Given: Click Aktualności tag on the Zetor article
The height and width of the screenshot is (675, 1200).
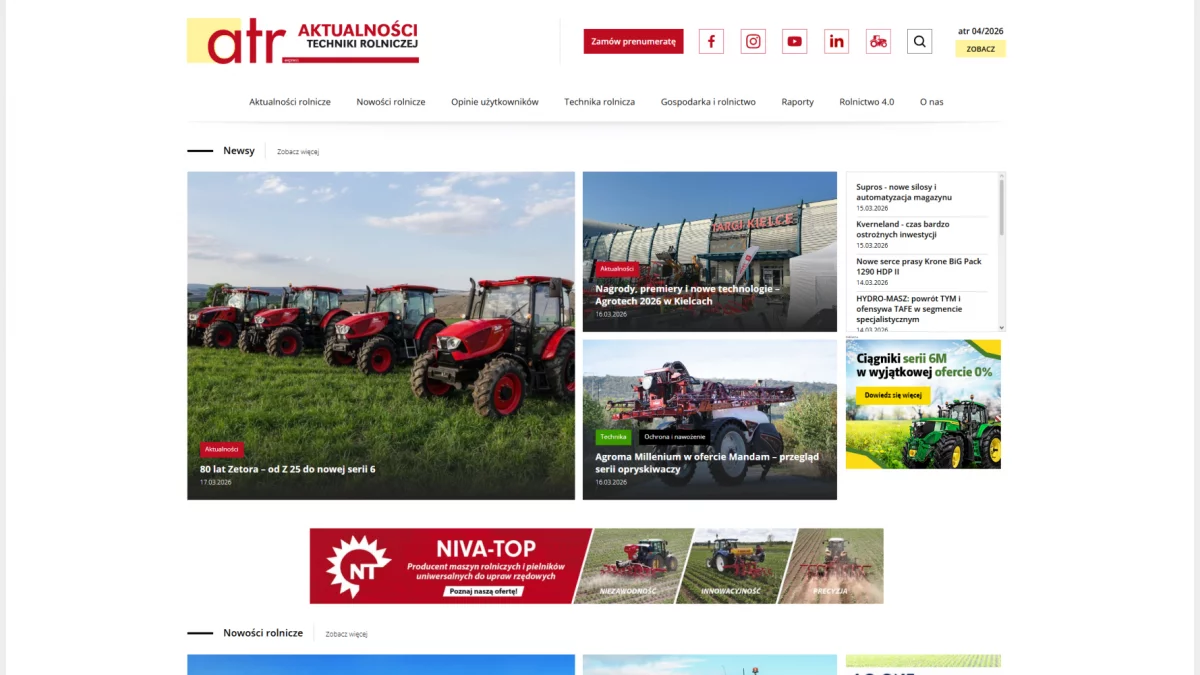Looking at the screenshot, I should [222, 450].
